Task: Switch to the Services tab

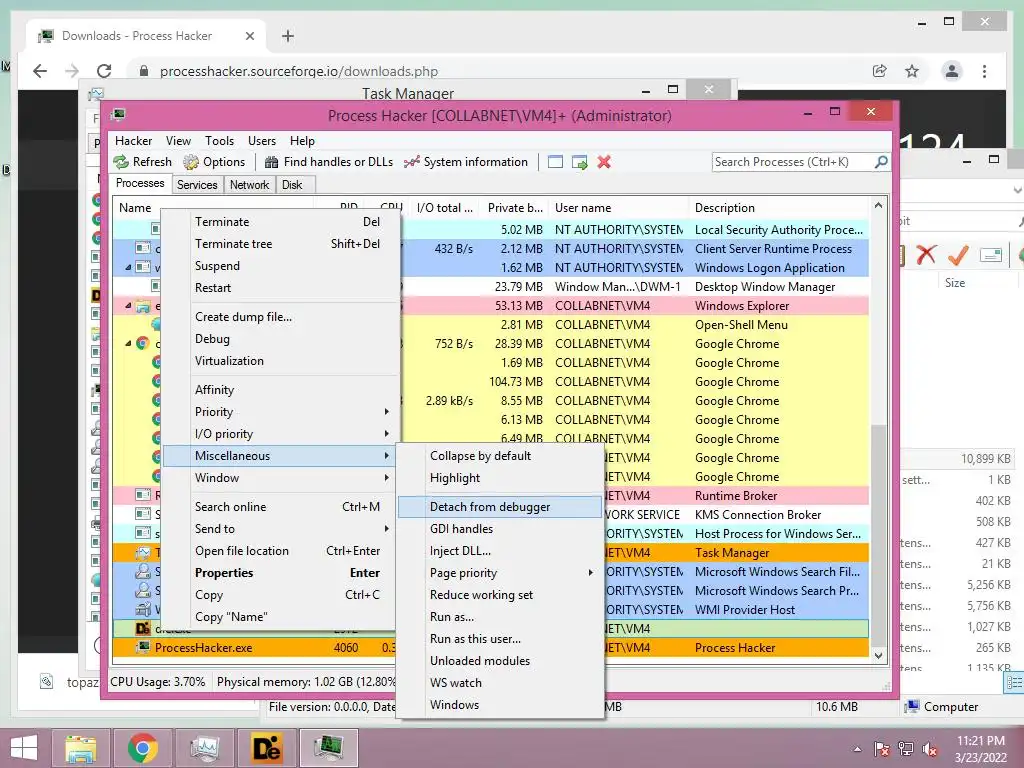Action: point(197,185)
